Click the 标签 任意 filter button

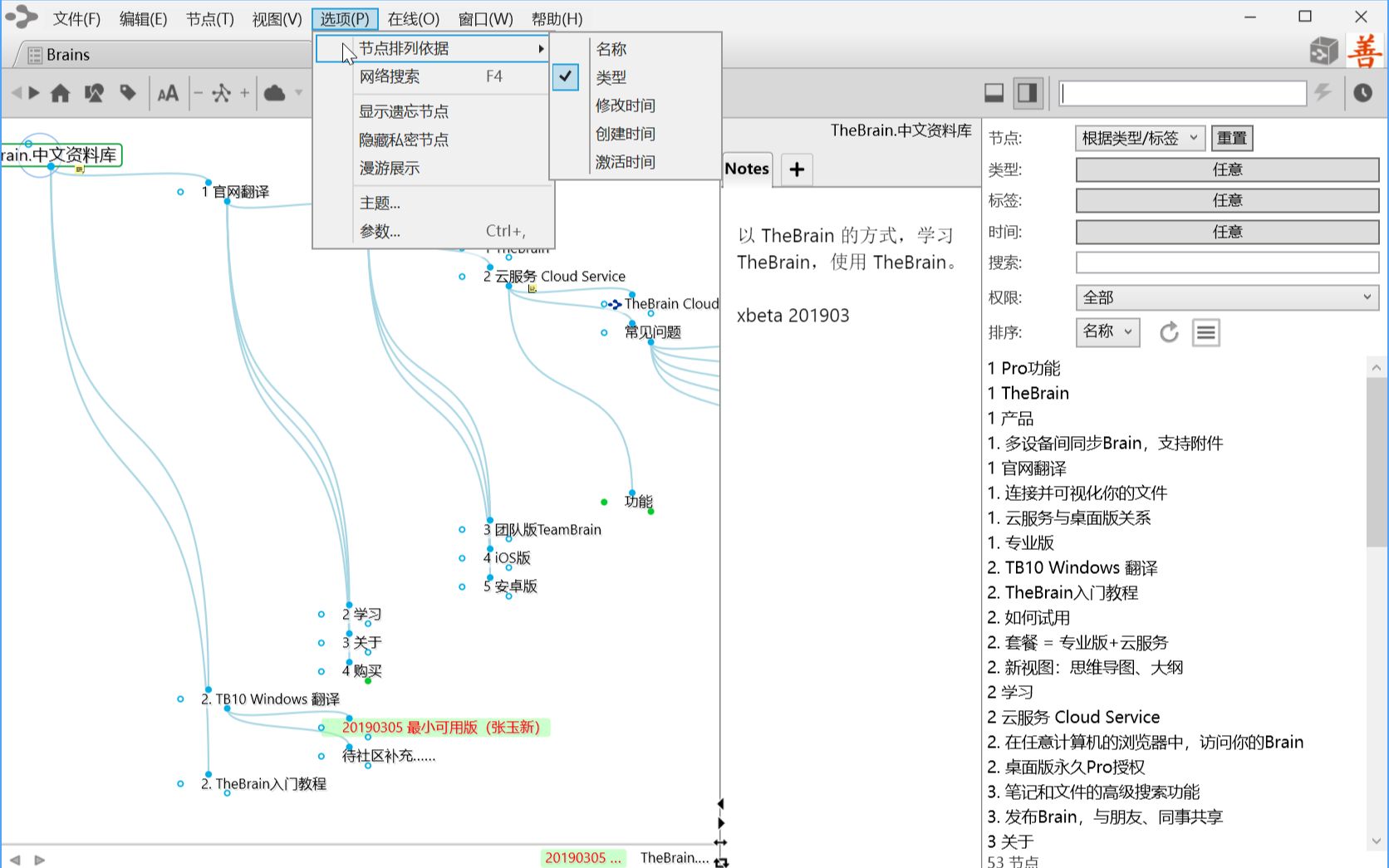(1227, 200)
